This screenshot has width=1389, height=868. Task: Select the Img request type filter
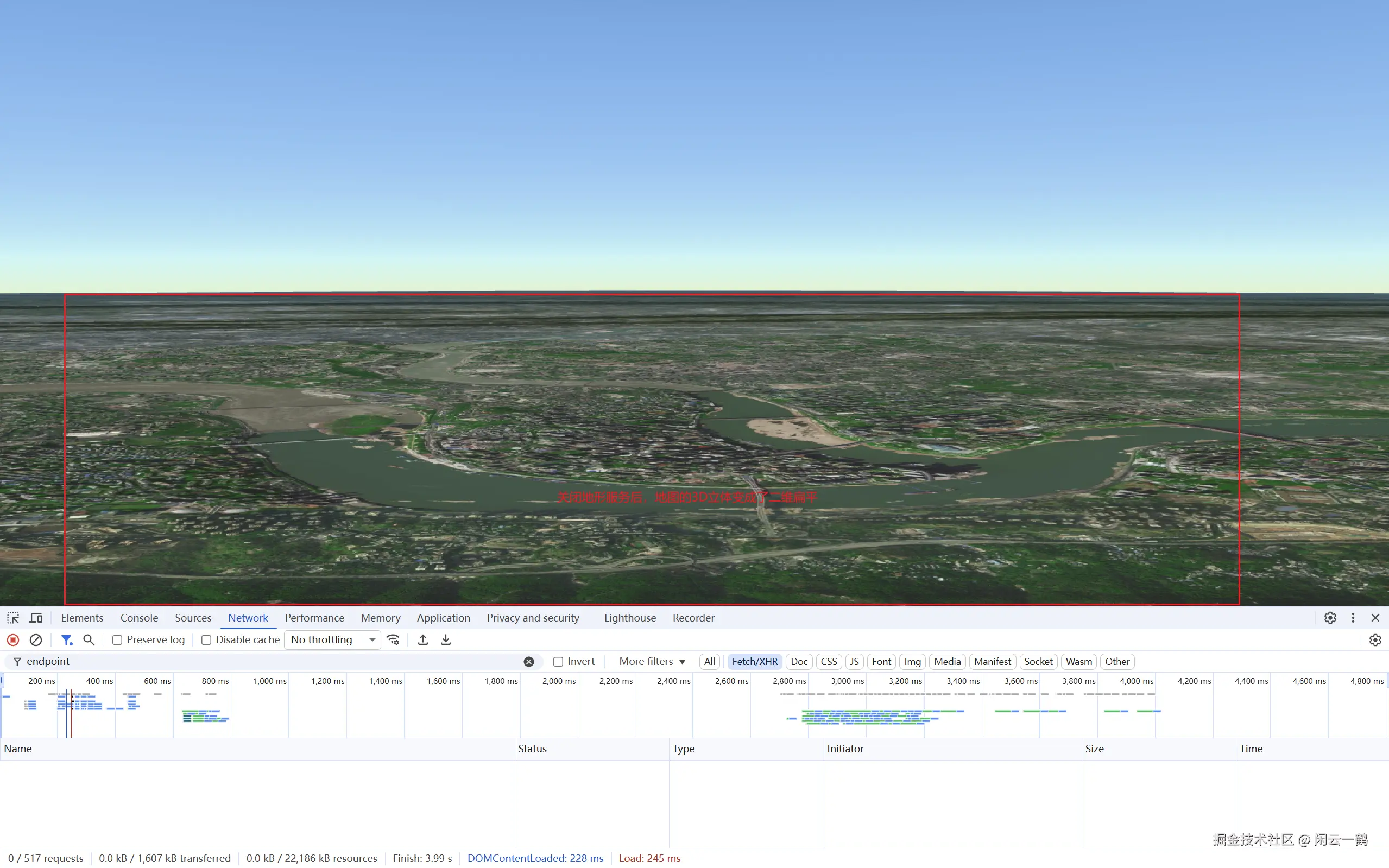point(912,661)
